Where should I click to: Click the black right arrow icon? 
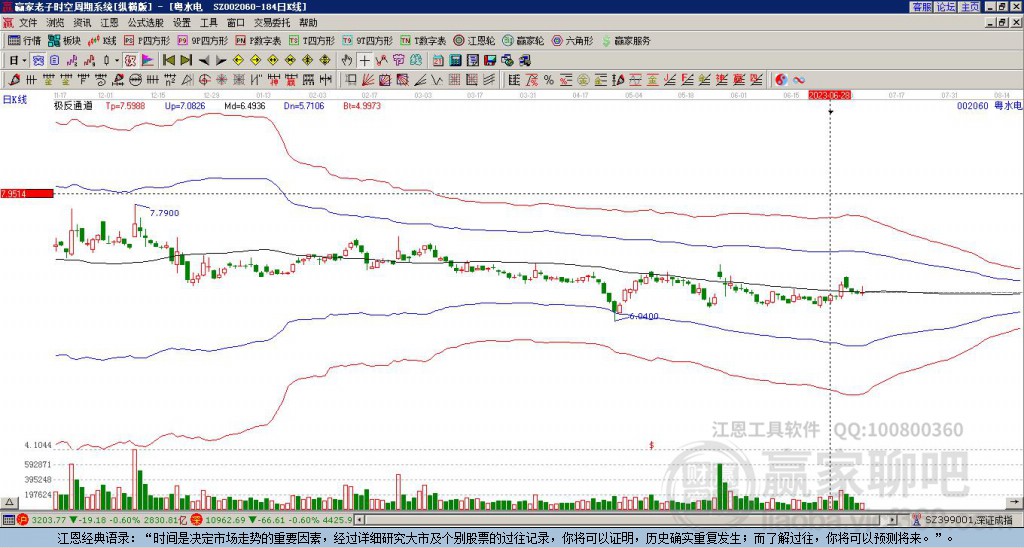pos(221,61)
